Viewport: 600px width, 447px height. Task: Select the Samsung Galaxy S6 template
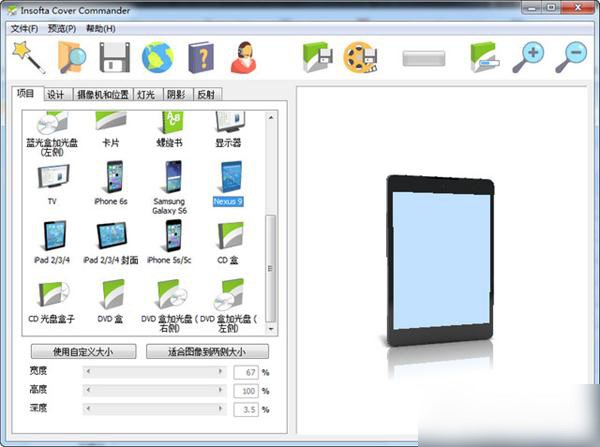(x=170, y=188)
